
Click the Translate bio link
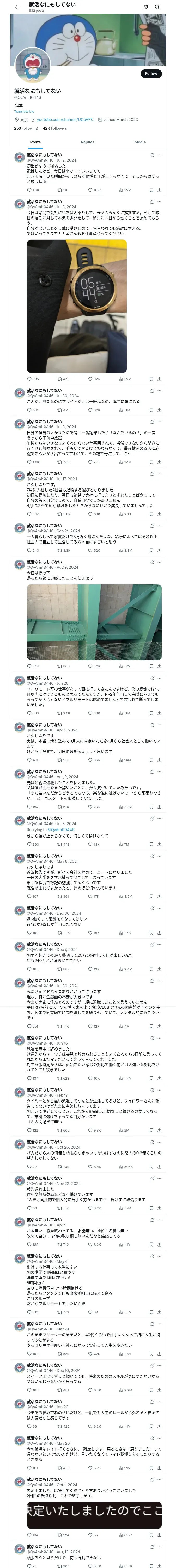[x=24, y=111]
